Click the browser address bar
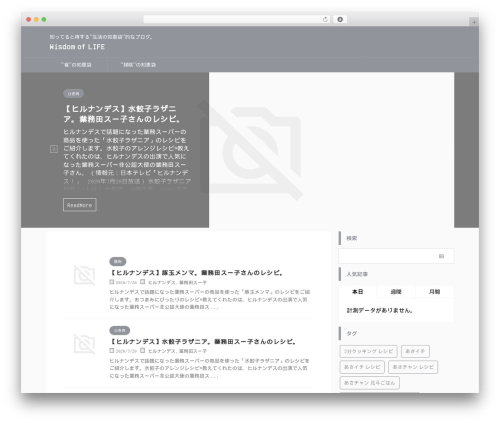Screen dimensions: 500x423 click(237, 19)
